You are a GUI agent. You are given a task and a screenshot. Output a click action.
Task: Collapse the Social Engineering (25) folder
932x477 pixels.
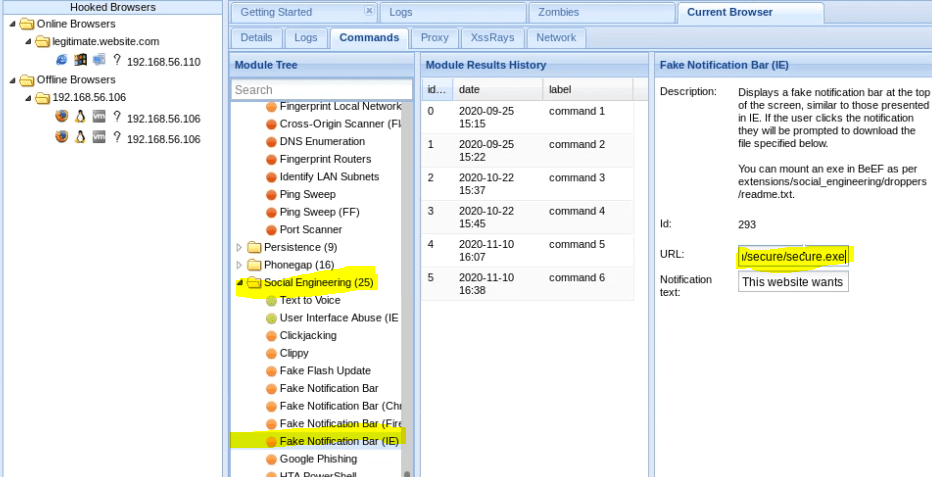click(x=239, y=283)
